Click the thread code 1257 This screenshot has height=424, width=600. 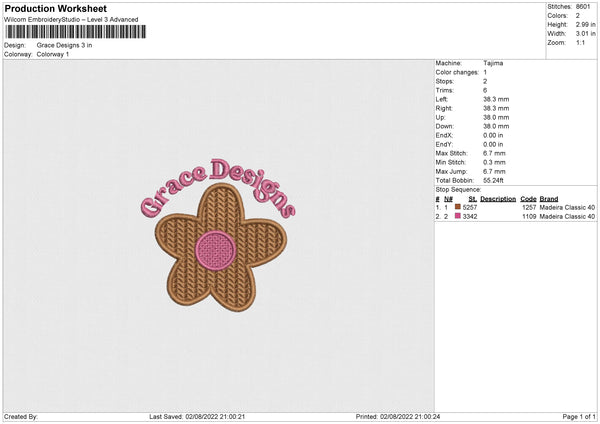click(x=529, y=207)
